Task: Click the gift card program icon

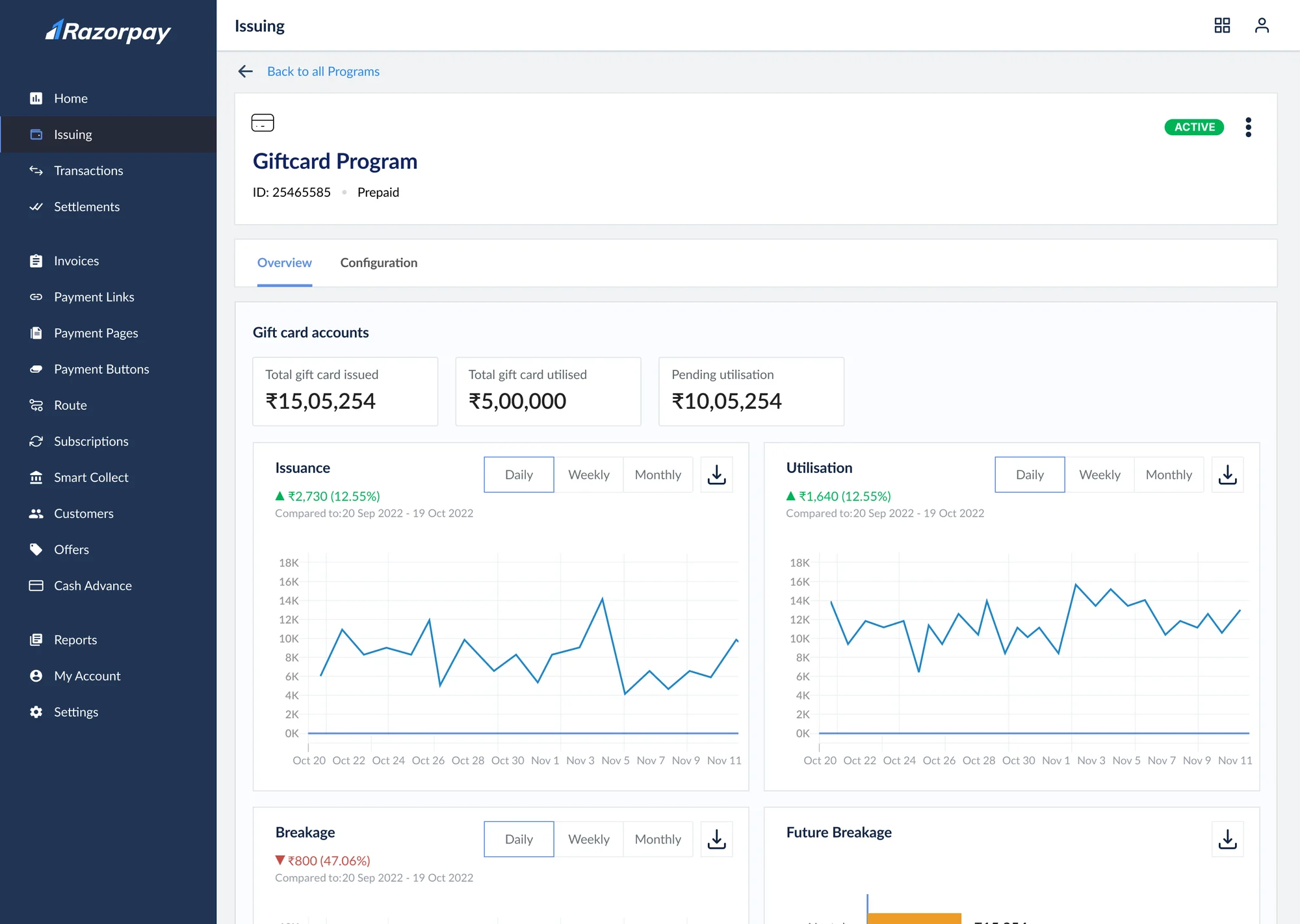Action: click(x=263, y=123)
